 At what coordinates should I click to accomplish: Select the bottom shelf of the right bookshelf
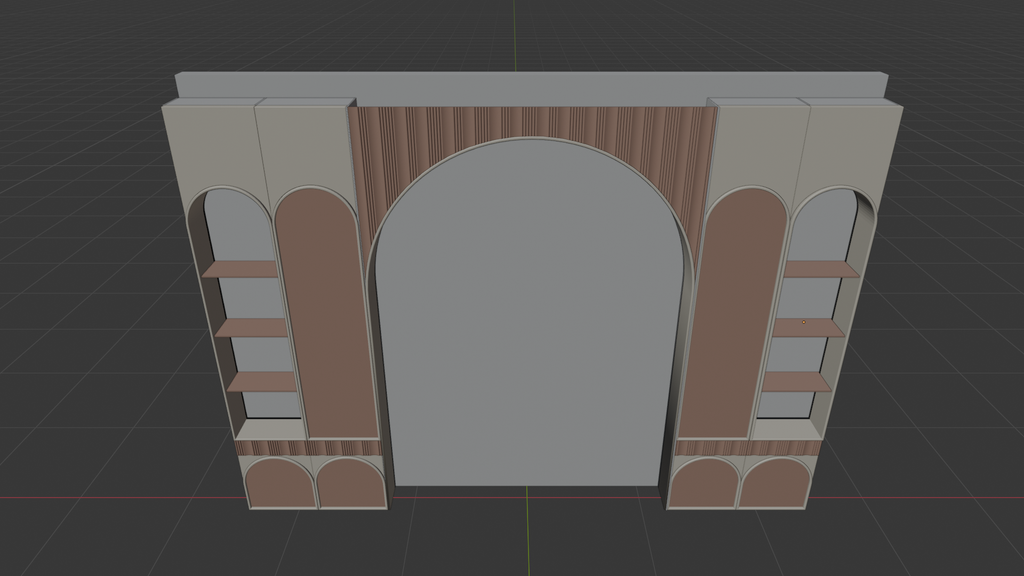(796, 381)
